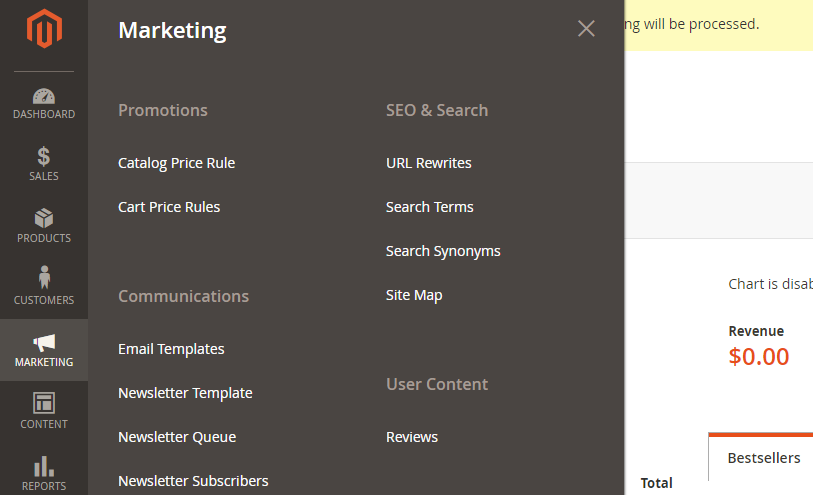Open the Sales dollar icon

(x=44, y=155)
